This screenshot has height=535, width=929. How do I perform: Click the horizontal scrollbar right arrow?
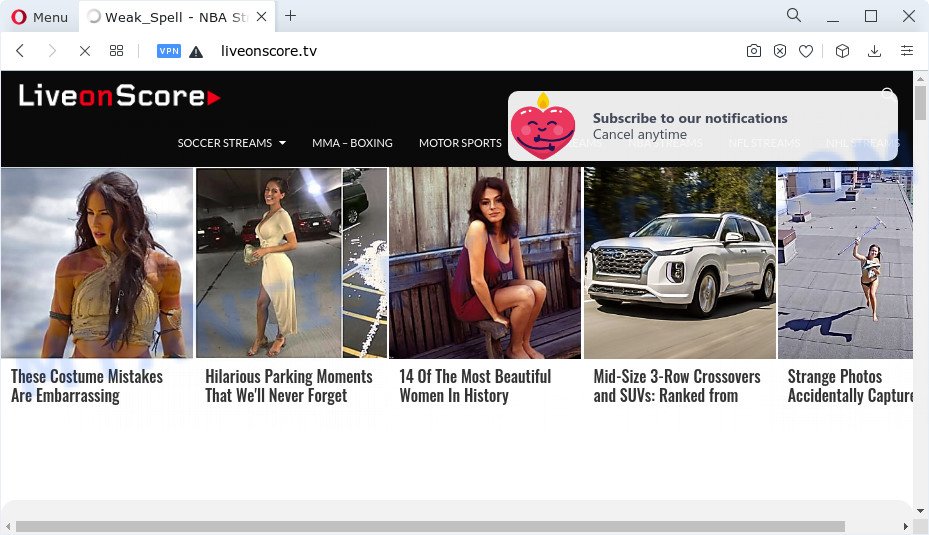906,527
